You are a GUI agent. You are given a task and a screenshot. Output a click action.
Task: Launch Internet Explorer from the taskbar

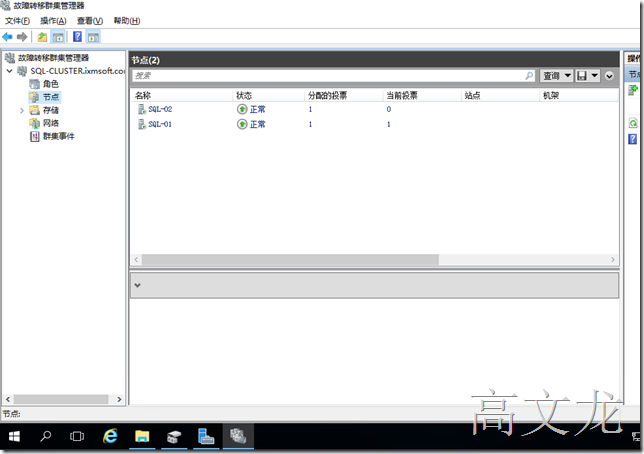point(110,436)
